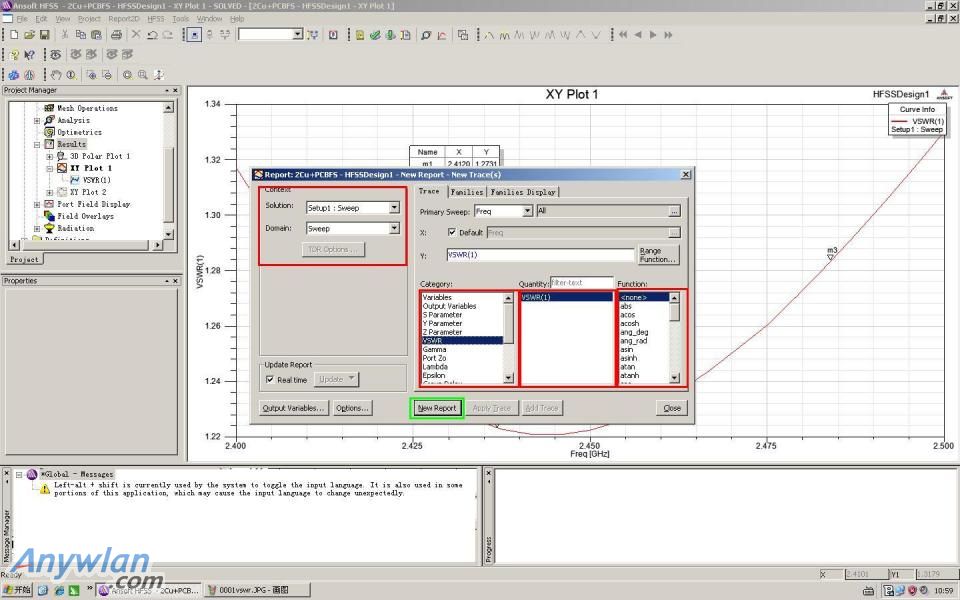960x600 pixels.
Task: Click the step backward animation icon
Action: click(638, 35)
